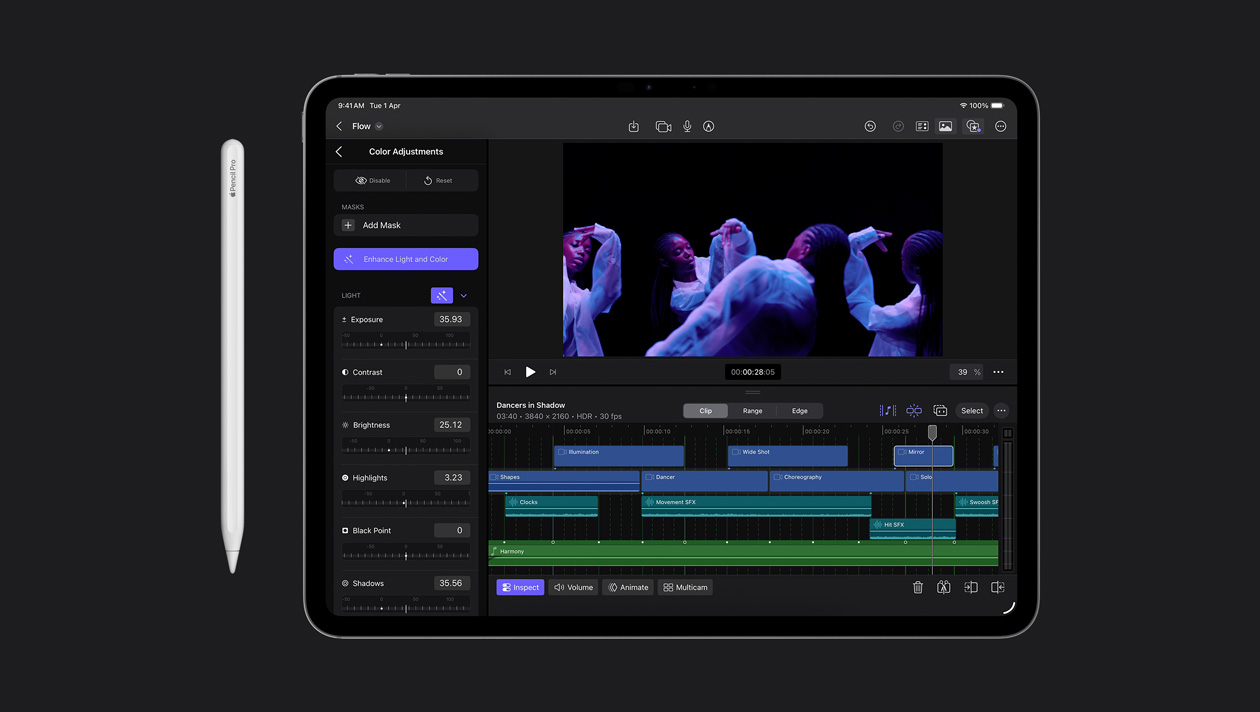This screenshot has width=1260, height=712.
Task: Click the trash icon to delete selected clip
Action: 918,587
